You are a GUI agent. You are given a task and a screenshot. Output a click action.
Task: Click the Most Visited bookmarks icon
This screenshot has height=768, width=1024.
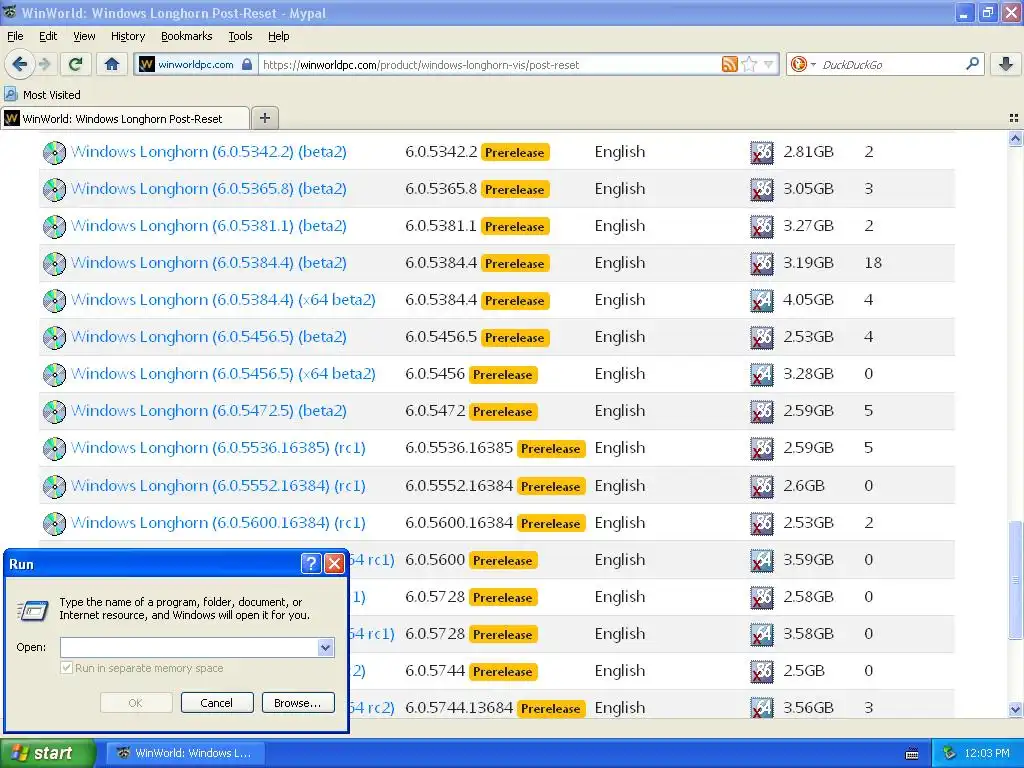pyautogui.click(x=11, y=94)
